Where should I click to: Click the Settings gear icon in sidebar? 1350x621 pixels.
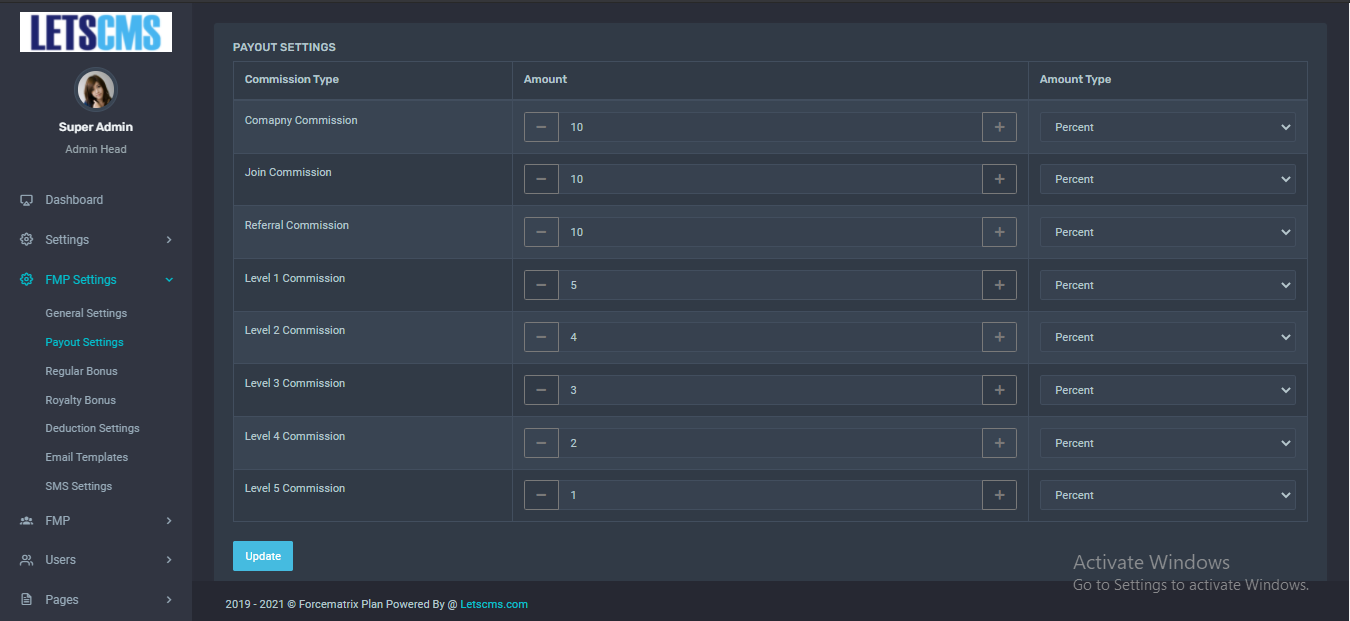[27, 240]
